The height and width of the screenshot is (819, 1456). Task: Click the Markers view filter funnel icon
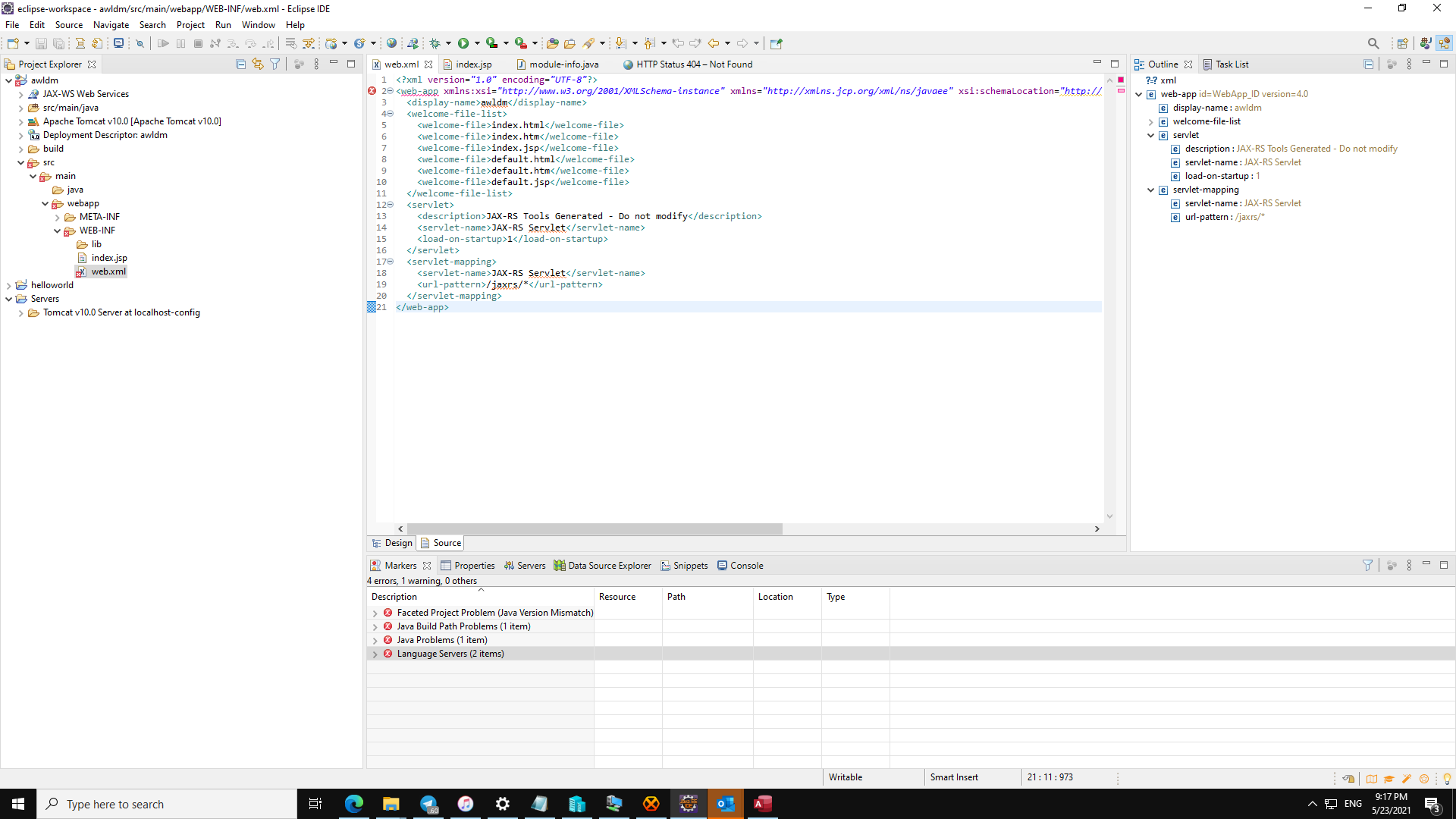[x=1367, y=566]
